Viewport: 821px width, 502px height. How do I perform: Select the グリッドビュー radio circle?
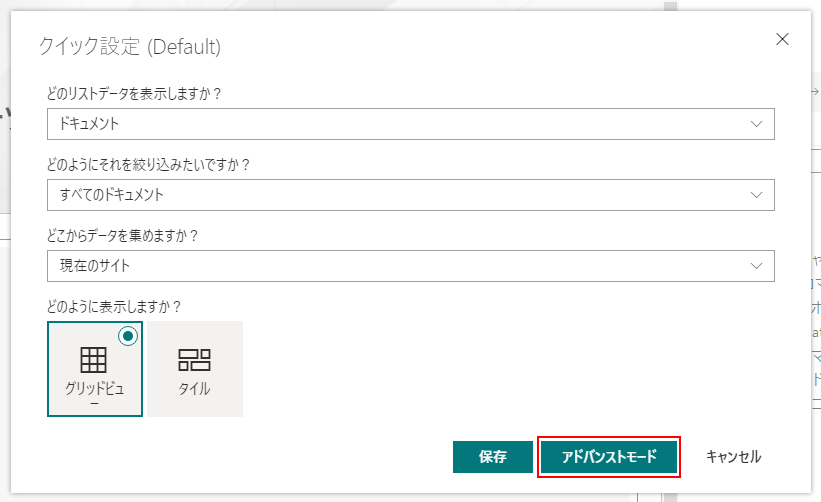tap(127, 337)
